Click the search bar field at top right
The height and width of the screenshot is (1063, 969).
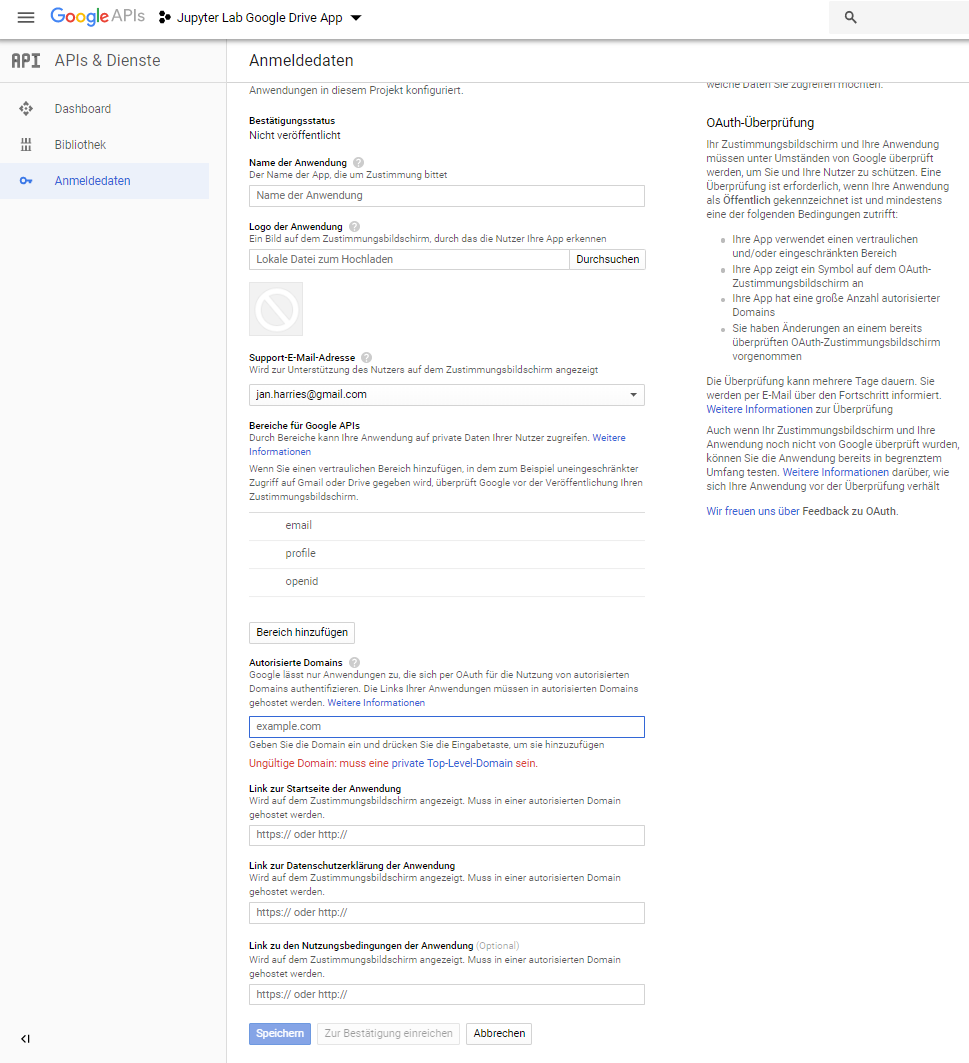pos(898,18)
